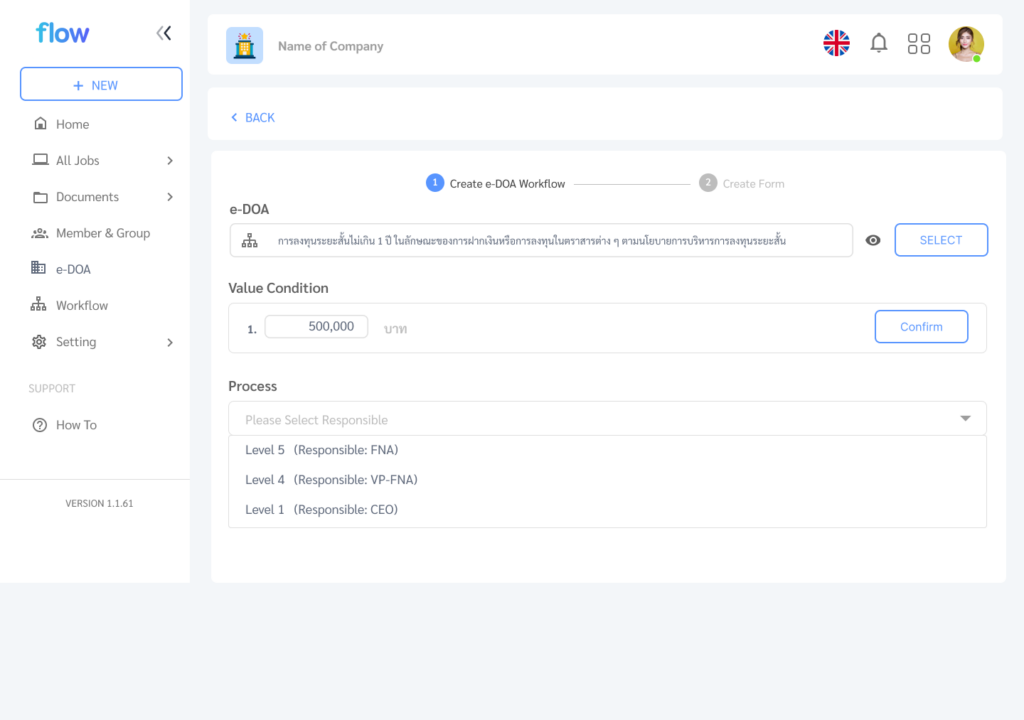Edit the 500,000 value field

point(316,327)
